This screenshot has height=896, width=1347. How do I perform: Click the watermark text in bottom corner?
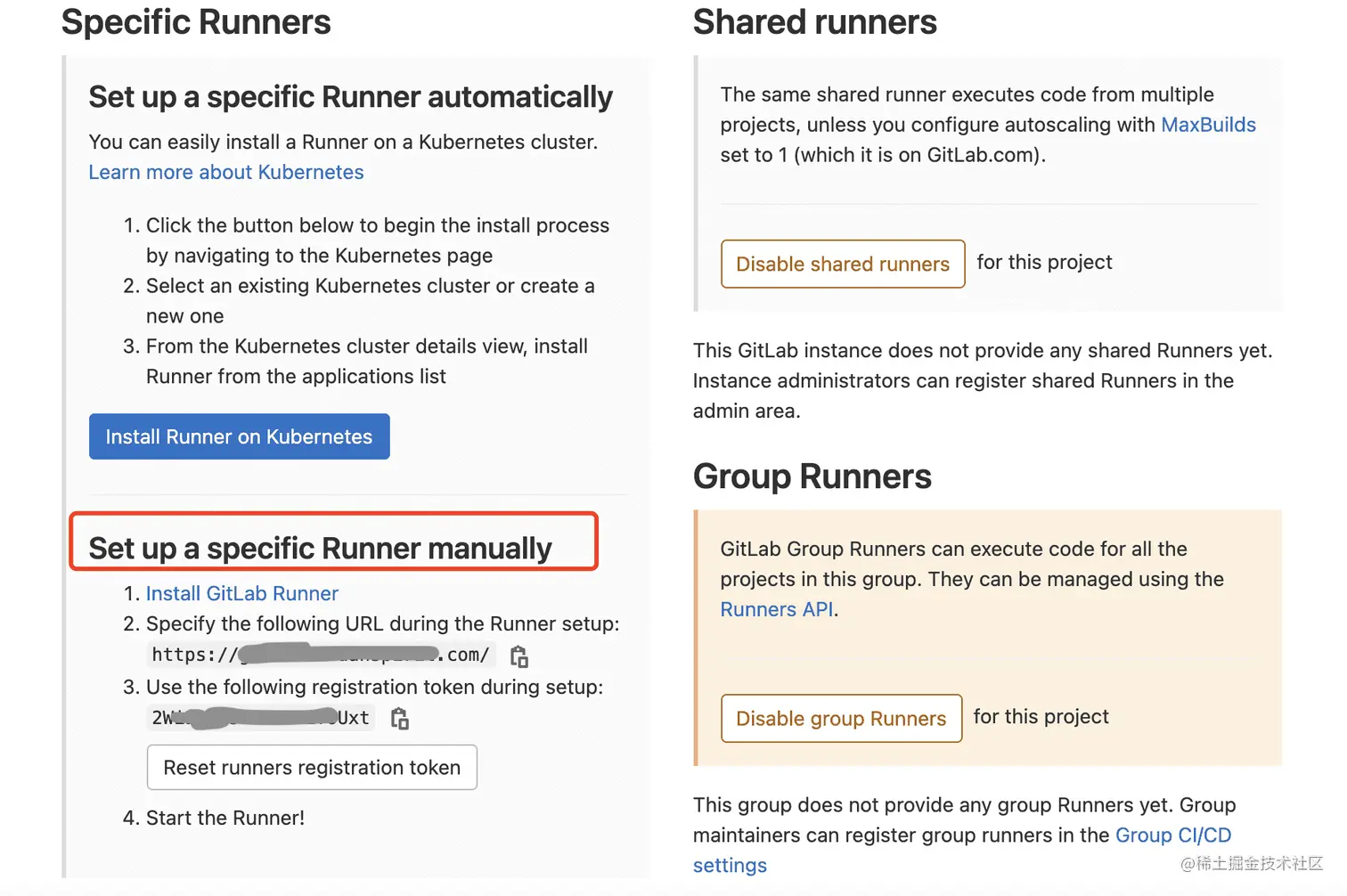1251,863
